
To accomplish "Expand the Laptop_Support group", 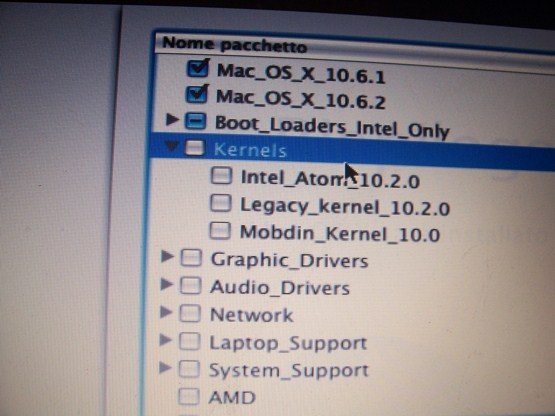I will tap(165, 340).
